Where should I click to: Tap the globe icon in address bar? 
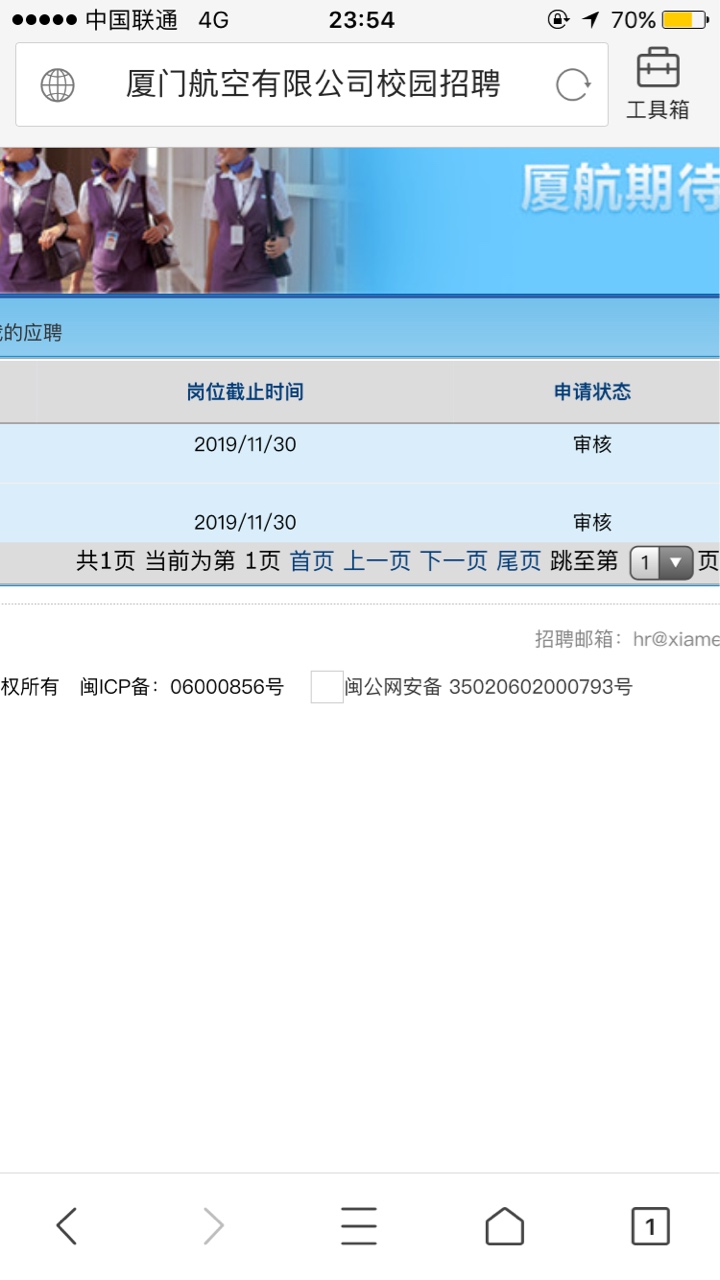[57, 85]
